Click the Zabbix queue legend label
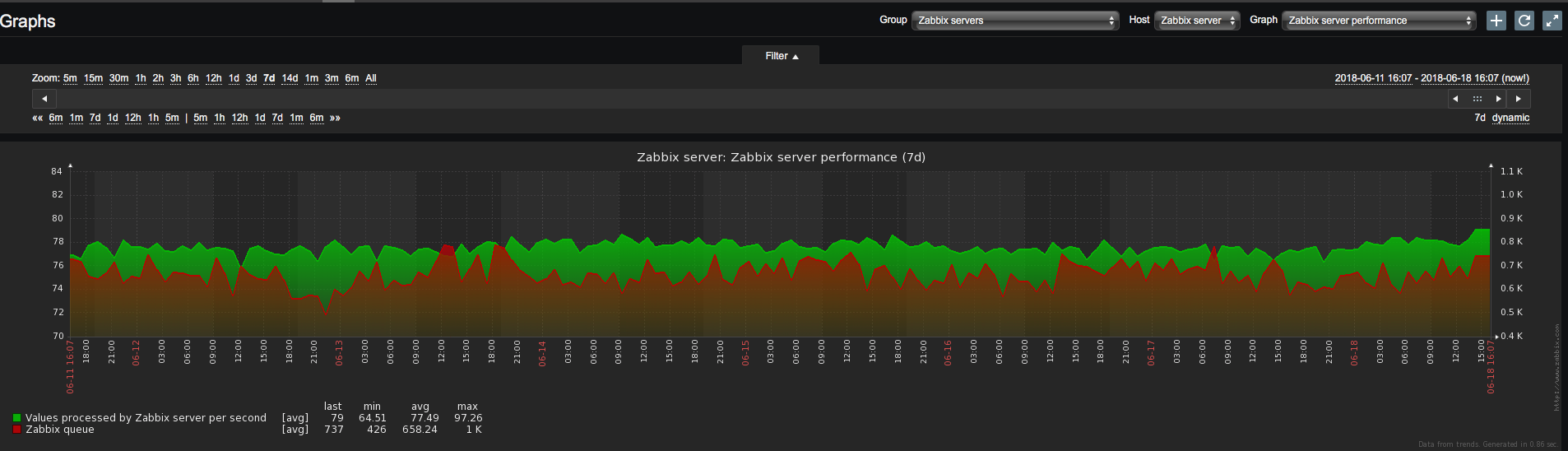The height and width of the screenshot is (451, 1568). pyautogui.click(x=60, y=430)
